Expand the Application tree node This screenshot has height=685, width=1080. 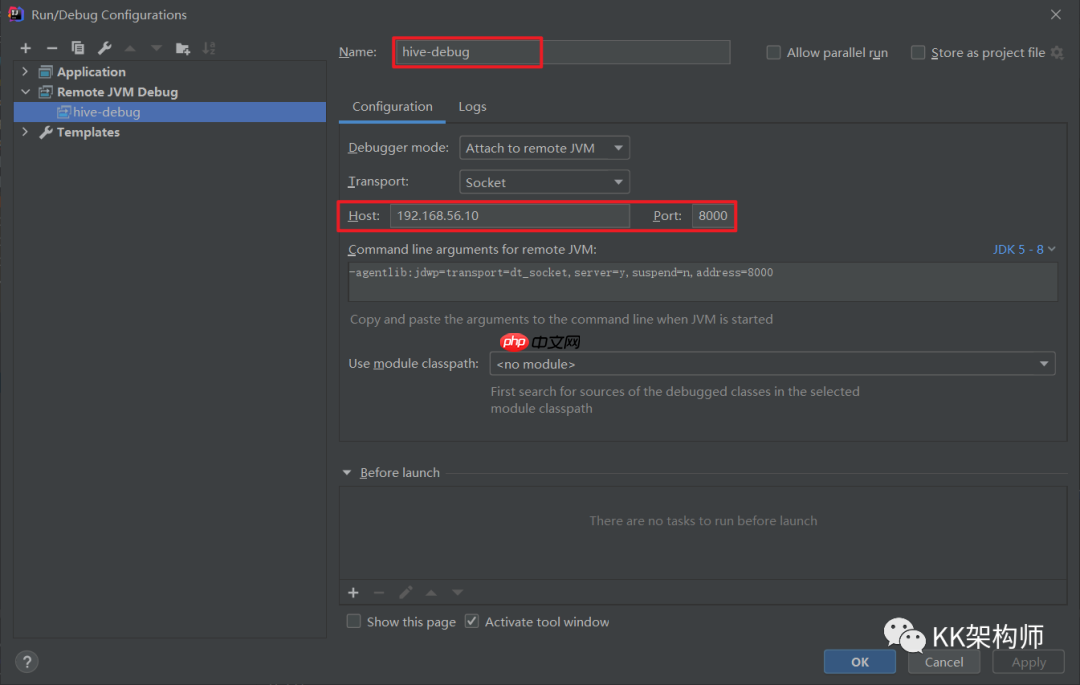[x=25, y=72]
